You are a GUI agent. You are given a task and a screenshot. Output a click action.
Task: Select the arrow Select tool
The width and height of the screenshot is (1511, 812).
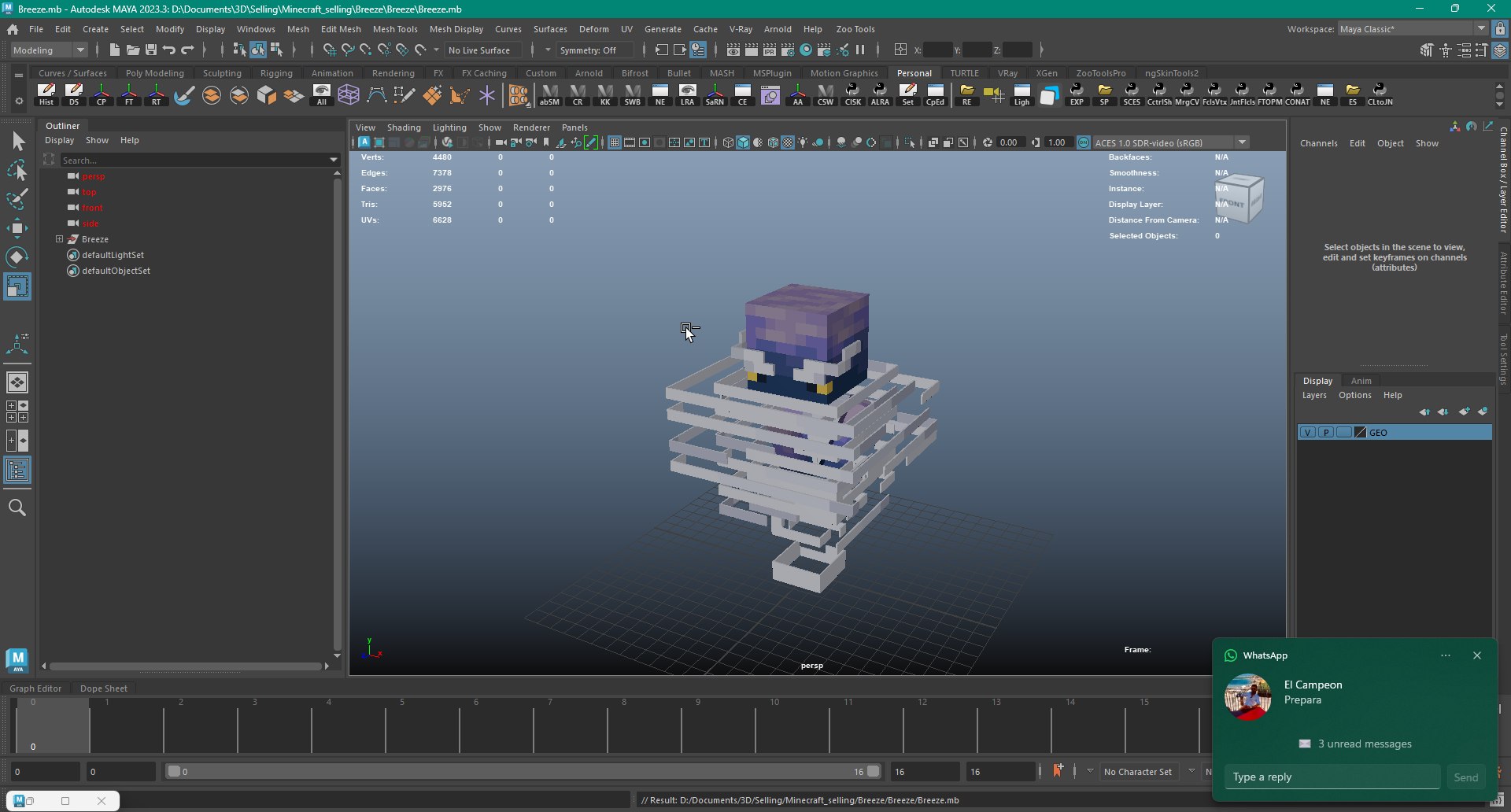click(x=17, y=142)
